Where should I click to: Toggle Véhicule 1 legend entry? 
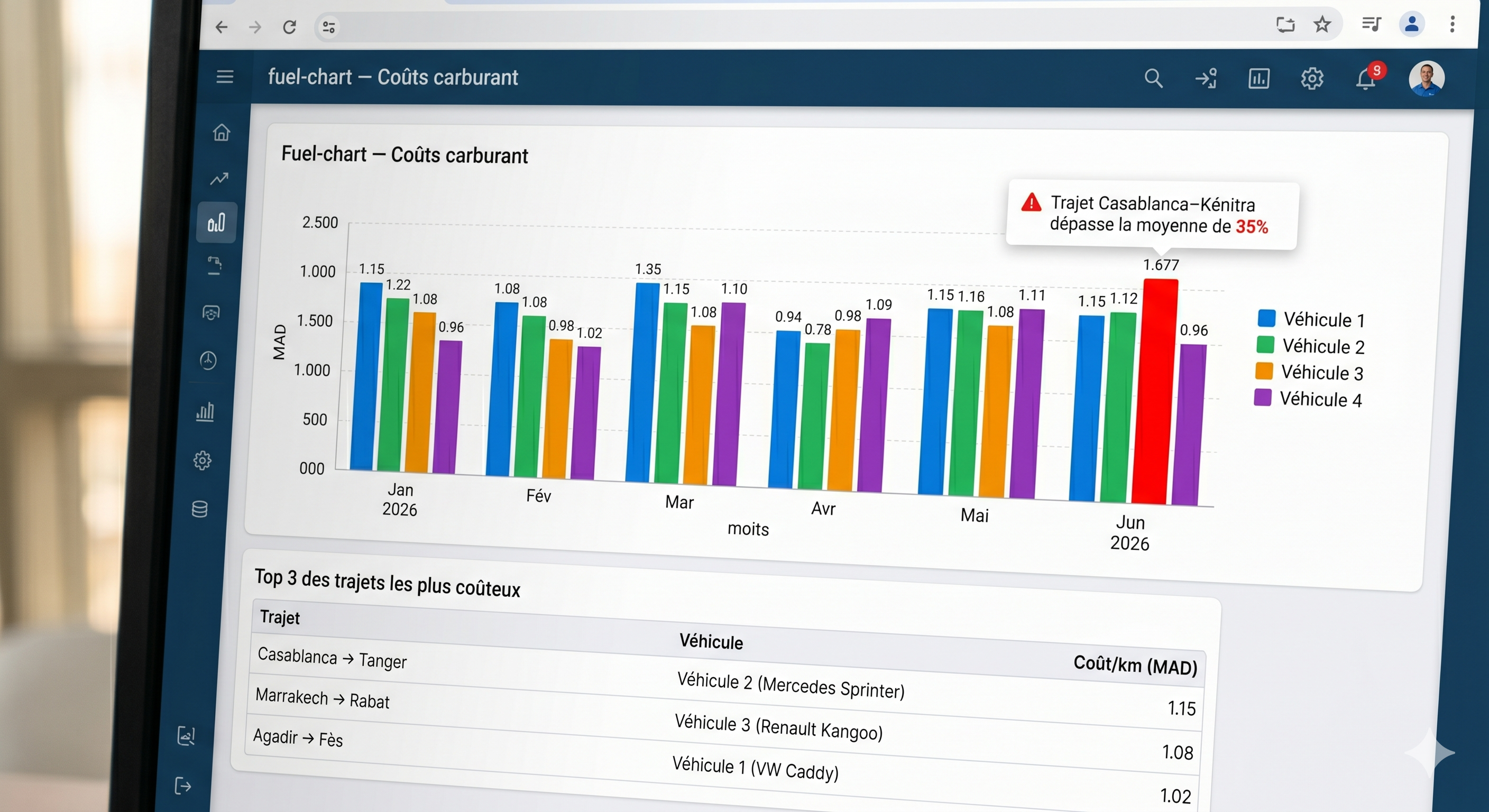[x=1311, y=319]
